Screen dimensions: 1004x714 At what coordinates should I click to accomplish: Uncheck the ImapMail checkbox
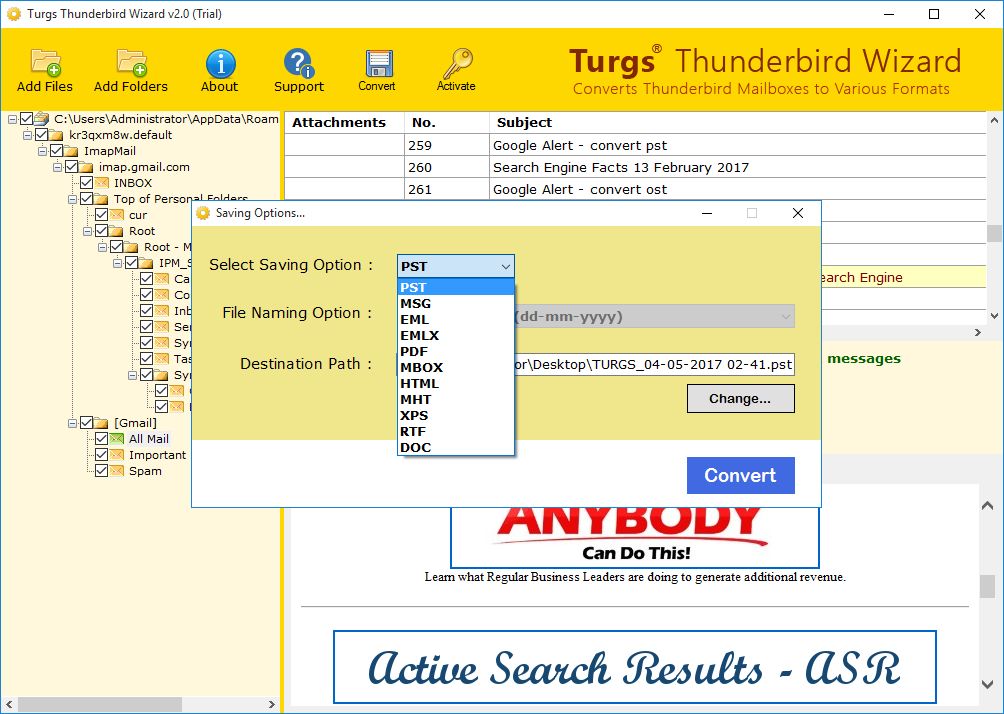pyautogui.click(x=56, y=151)
